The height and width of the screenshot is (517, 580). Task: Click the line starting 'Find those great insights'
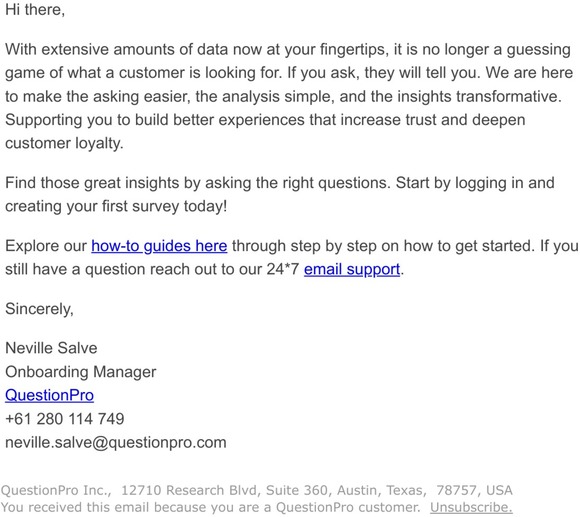pos(280,183)
